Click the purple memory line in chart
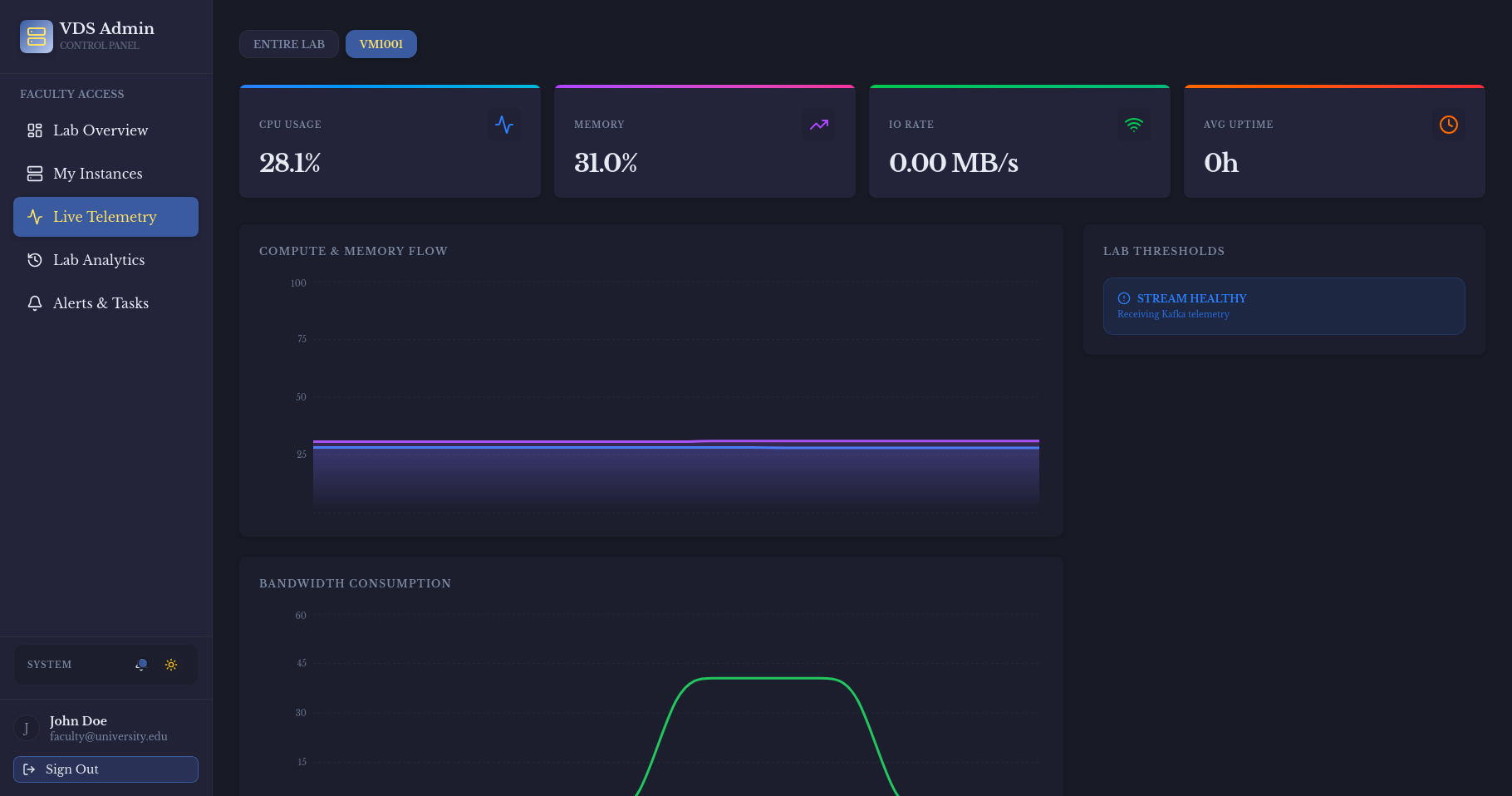Viewport: 1512px width, 796px height. point(676,441)
